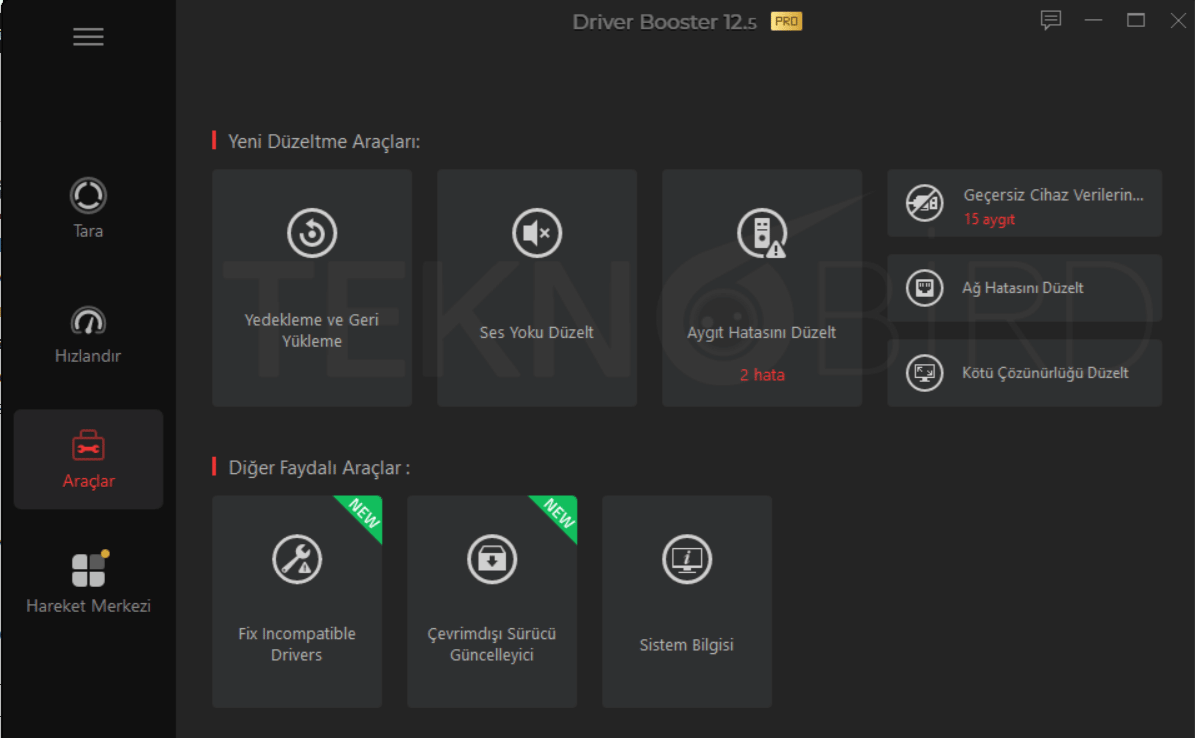The image size is (1195, 738).
Task: Open the Hareket Merkezi grid icon
Action: click(89, 569)
